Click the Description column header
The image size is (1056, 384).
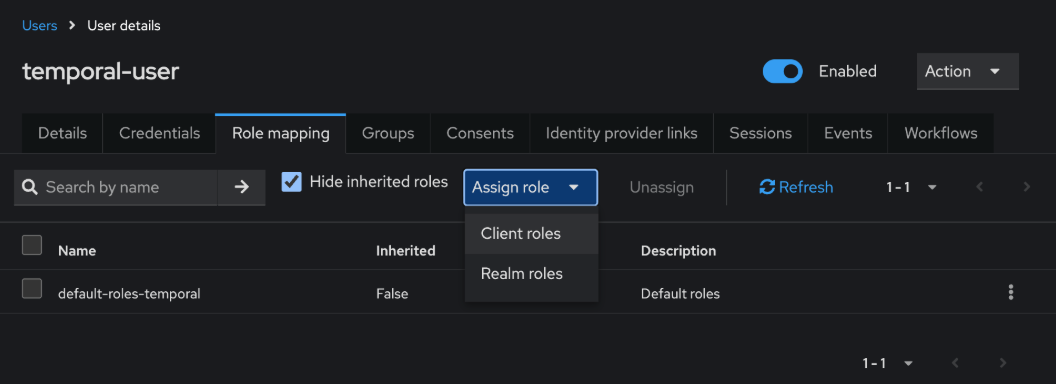tap(678, 251)
